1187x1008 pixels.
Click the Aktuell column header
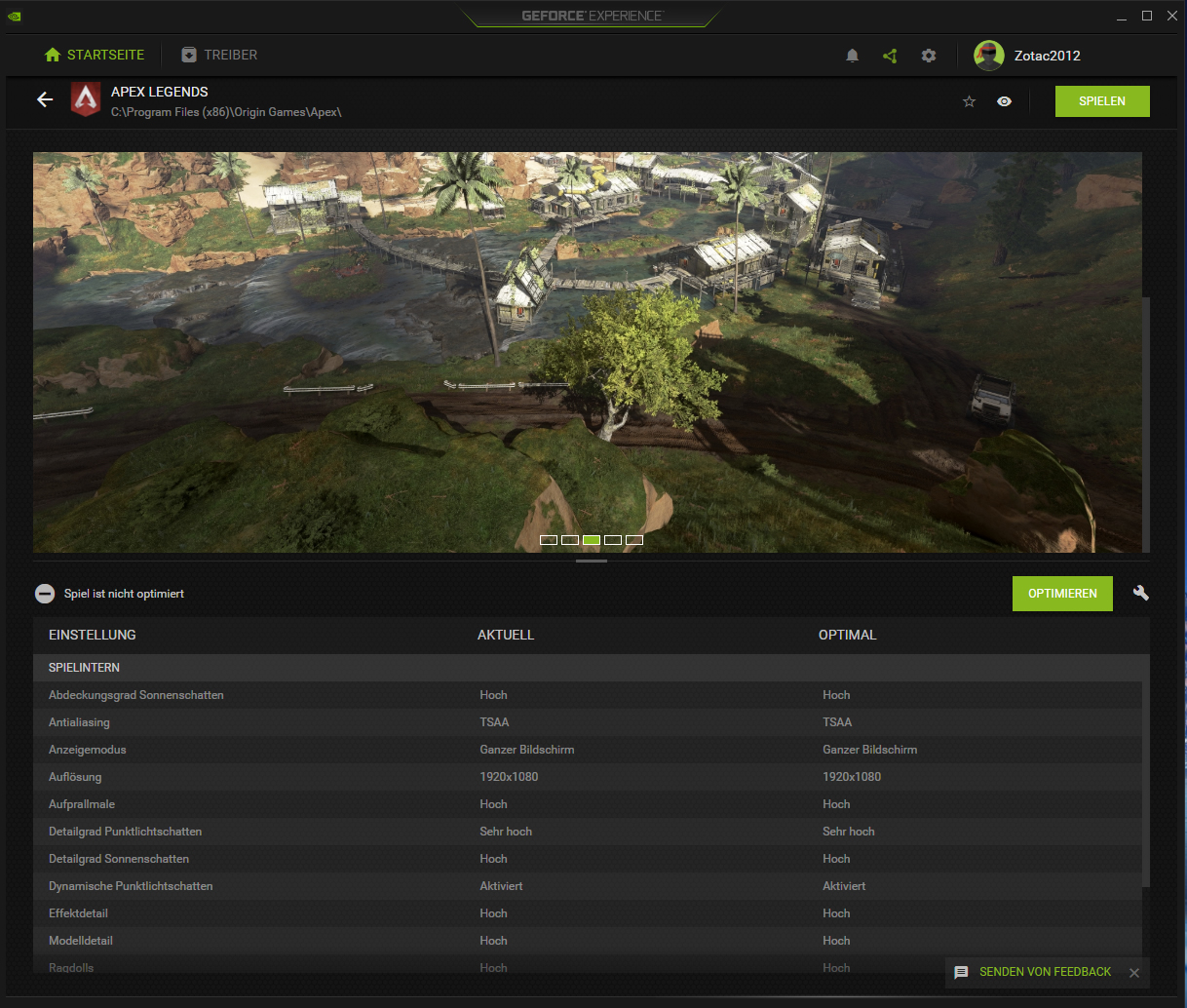(x=506, y=635)
